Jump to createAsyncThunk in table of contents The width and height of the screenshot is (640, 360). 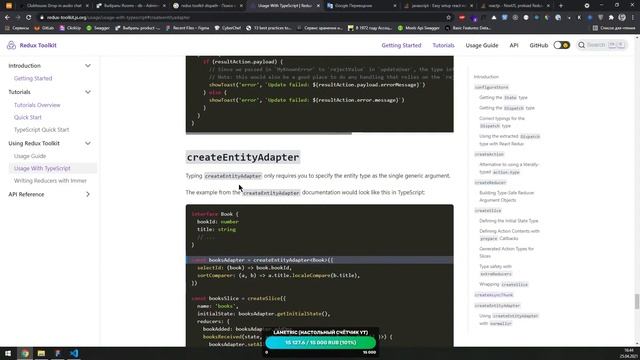[494, 295]
